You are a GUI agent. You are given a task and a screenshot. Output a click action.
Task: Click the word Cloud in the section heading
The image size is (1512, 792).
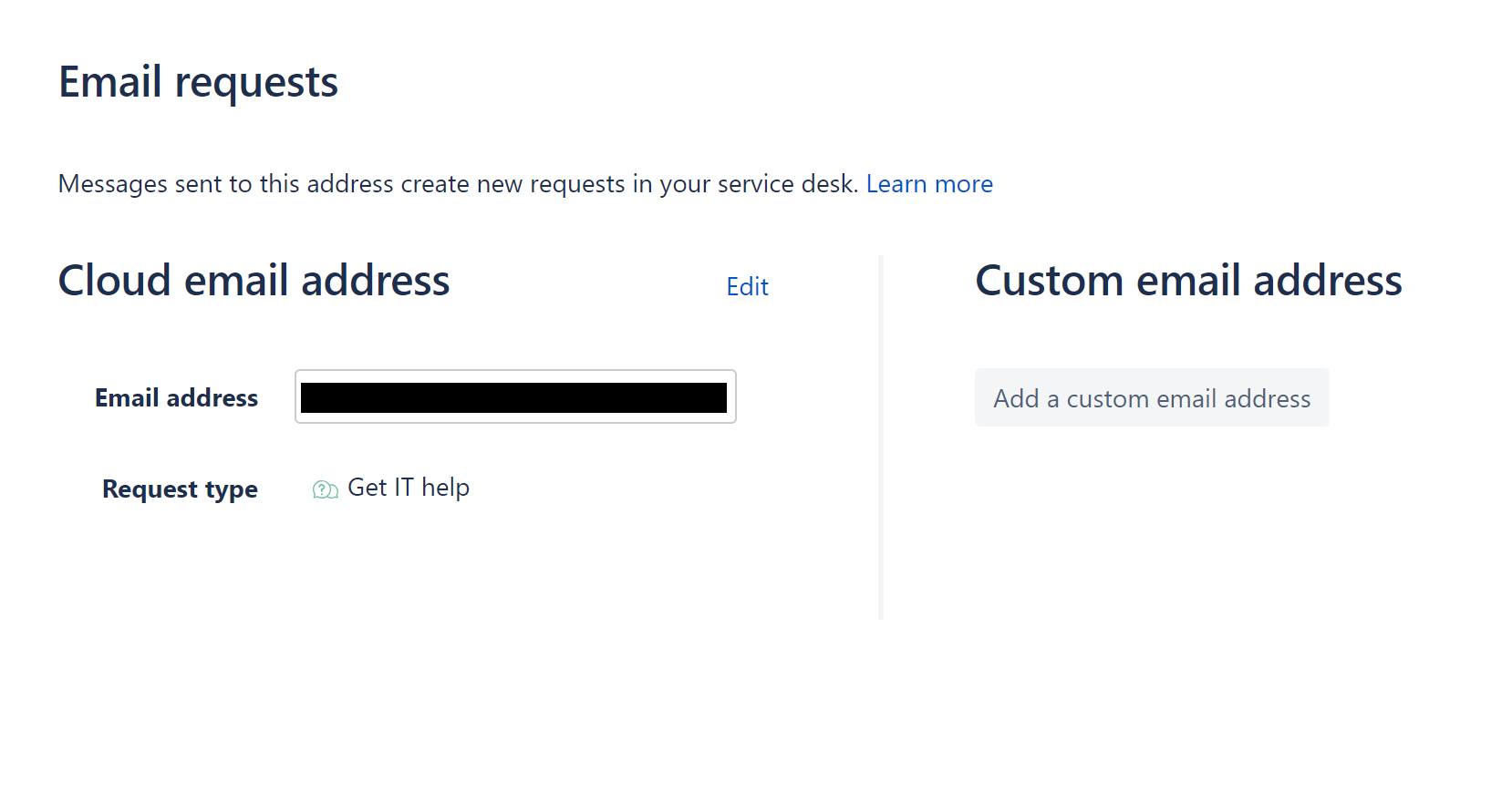tap(115, 281)
